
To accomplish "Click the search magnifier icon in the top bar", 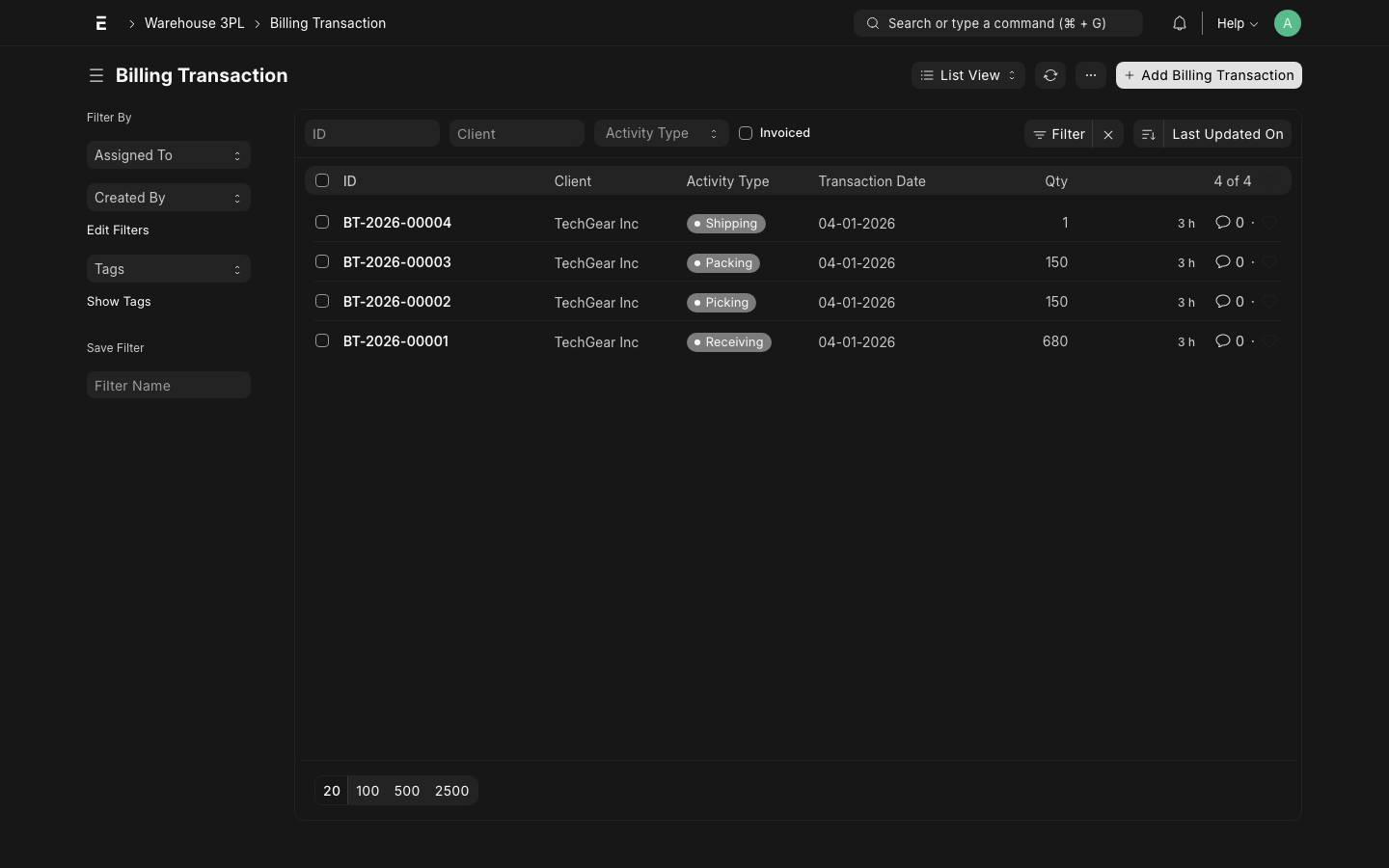I will [872, 23].
